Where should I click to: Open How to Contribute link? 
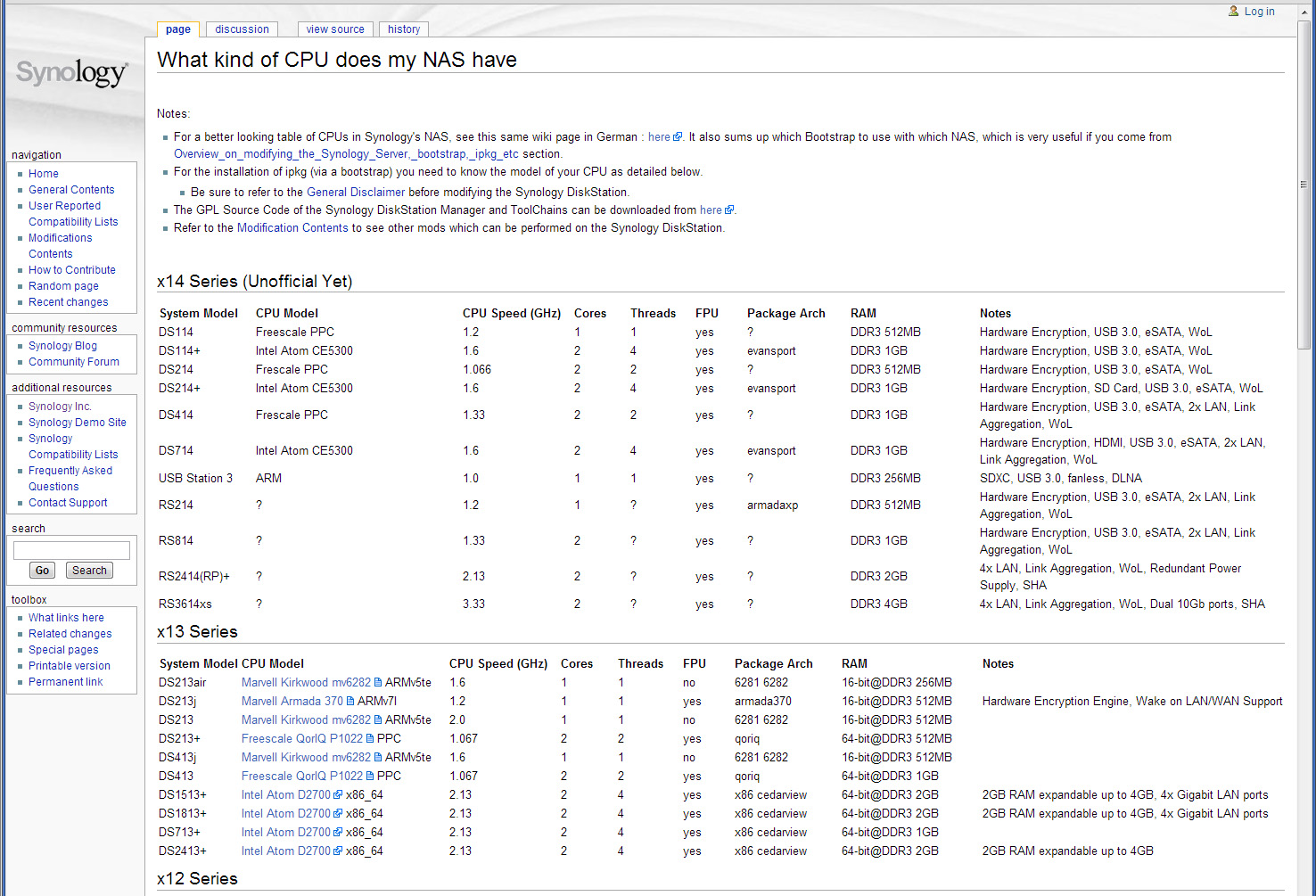click(72, 270)
